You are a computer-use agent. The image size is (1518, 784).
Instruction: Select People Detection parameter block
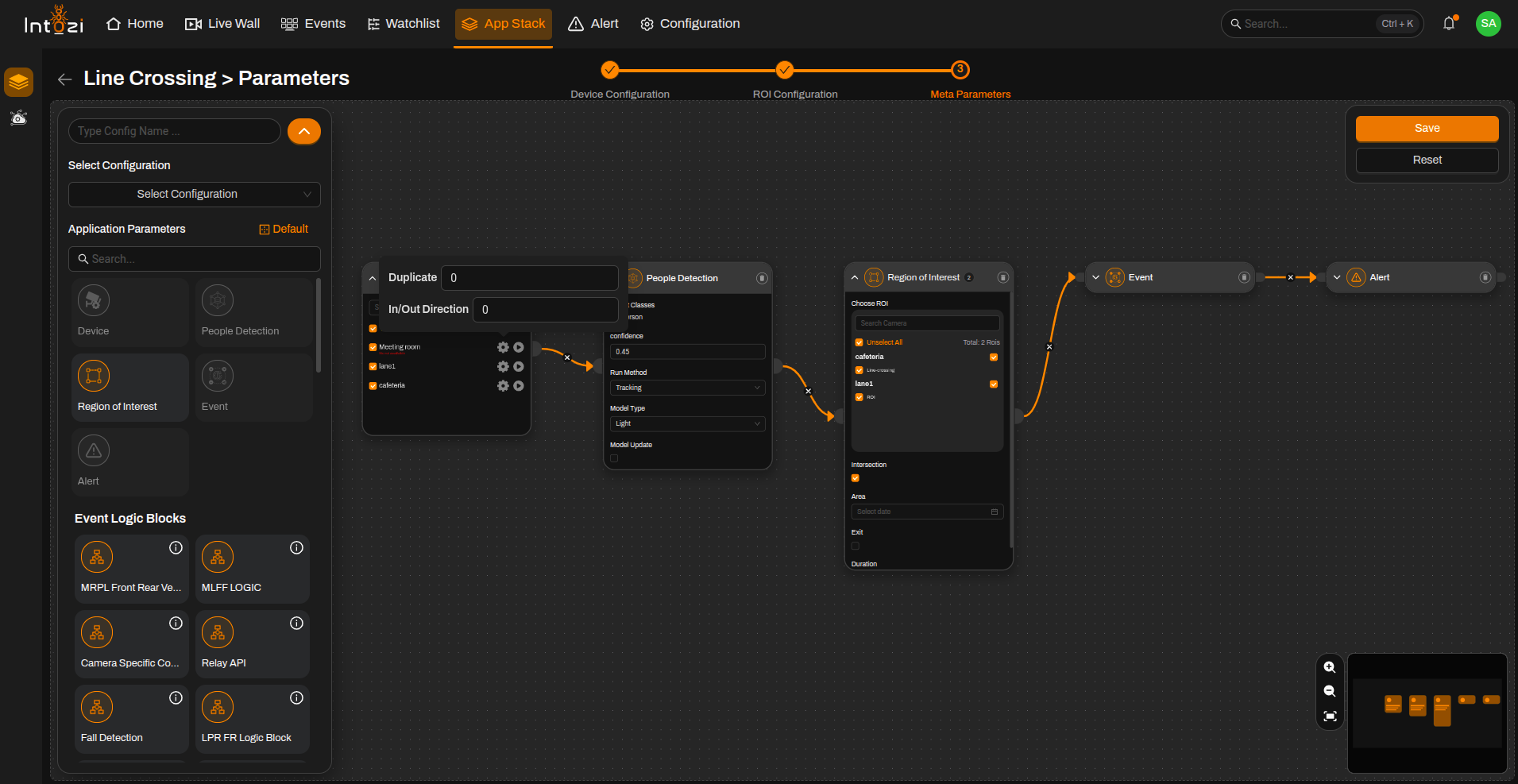tap(254, 312)
